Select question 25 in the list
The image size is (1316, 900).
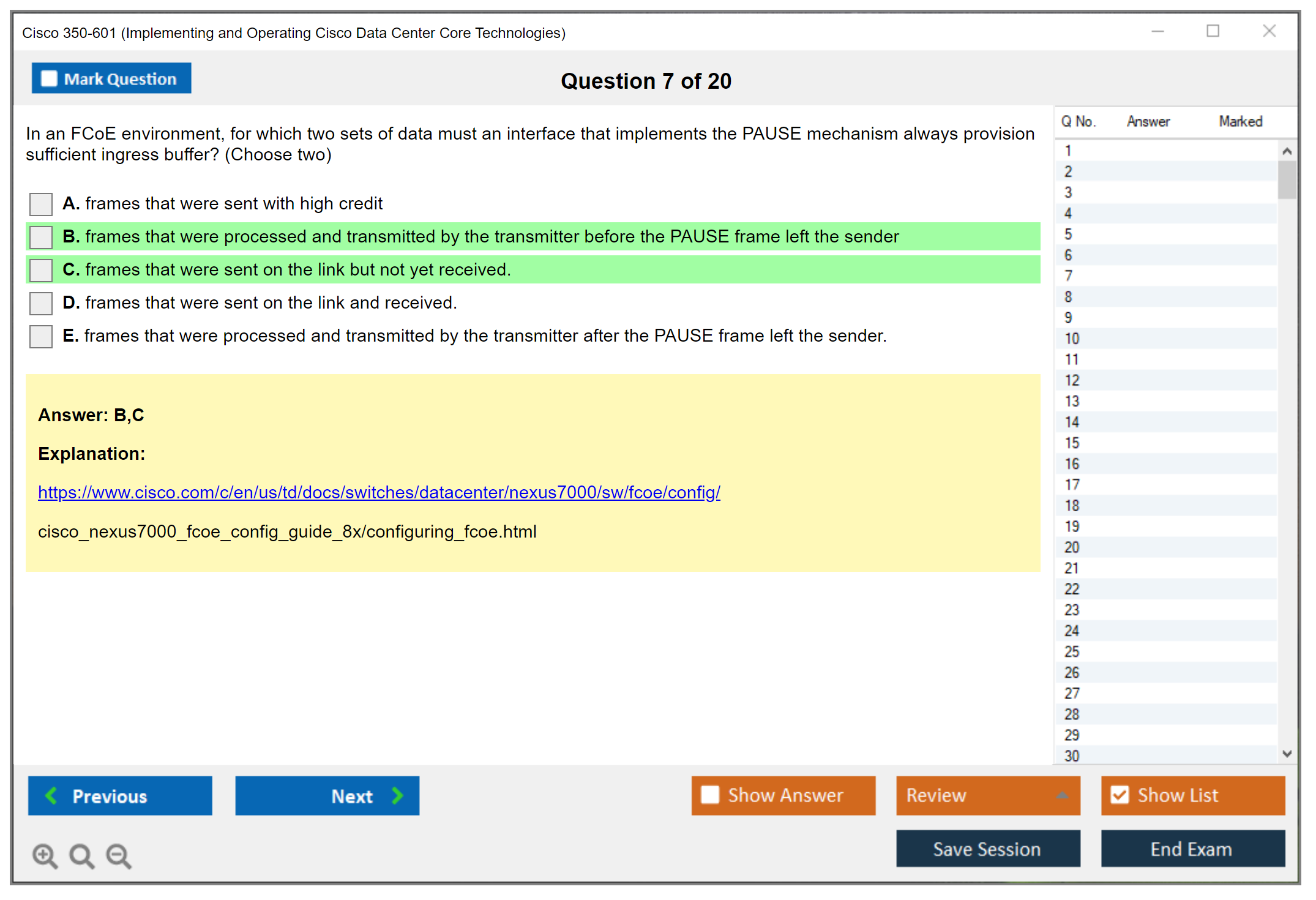[1072, 651]
